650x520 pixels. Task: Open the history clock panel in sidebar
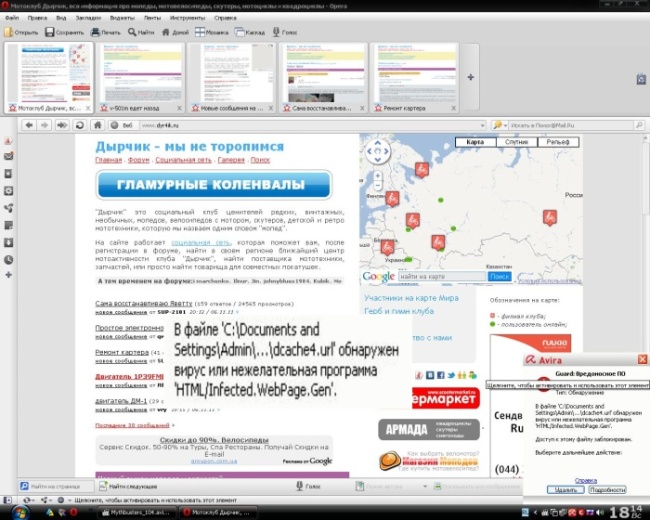(x=8, y=260)
